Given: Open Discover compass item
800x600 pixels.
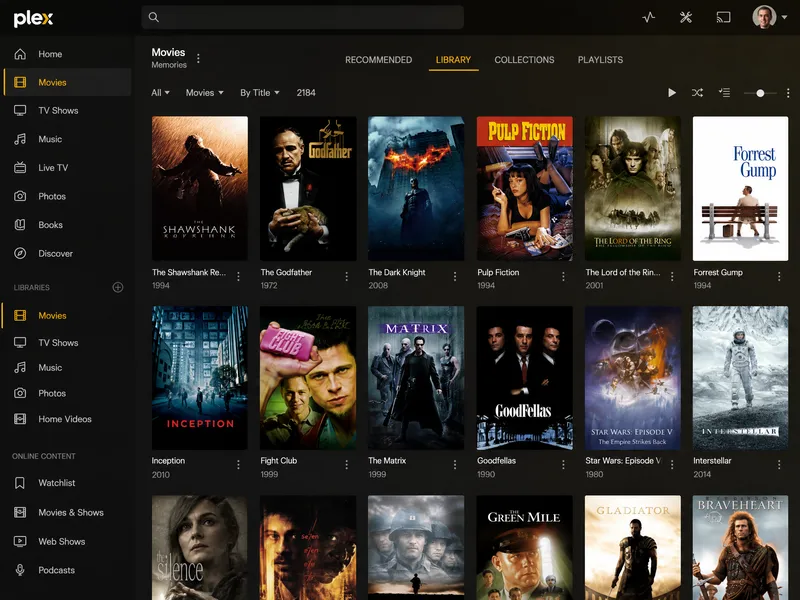Looking at the screenshot, I should tap(67, 254).
